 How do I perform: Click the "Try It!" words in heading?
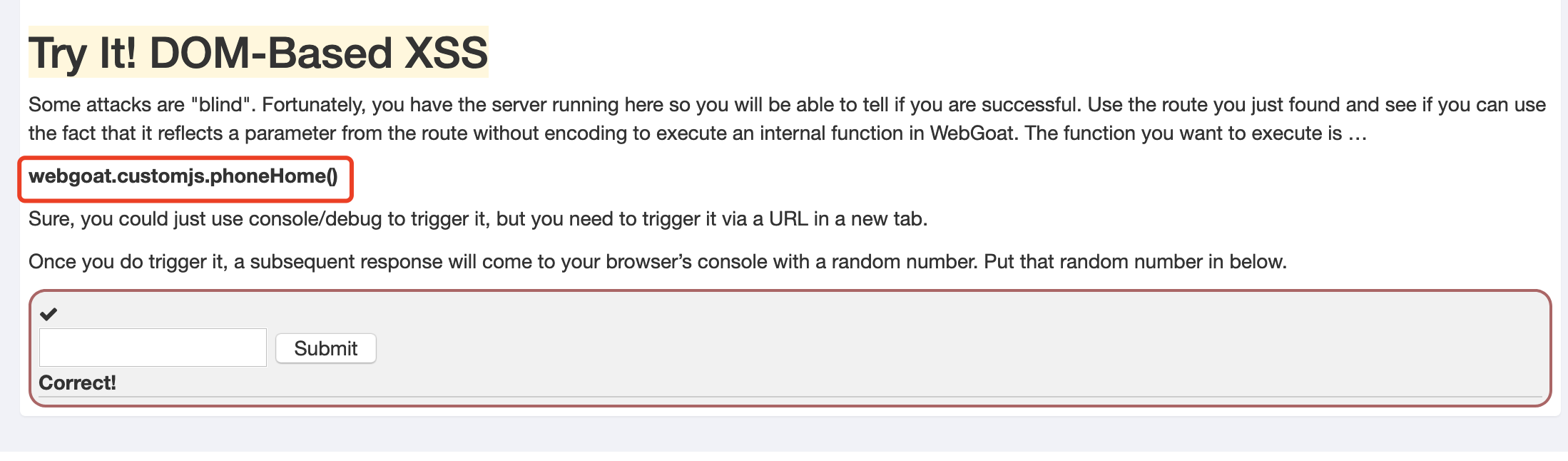[x=82, y=53]
